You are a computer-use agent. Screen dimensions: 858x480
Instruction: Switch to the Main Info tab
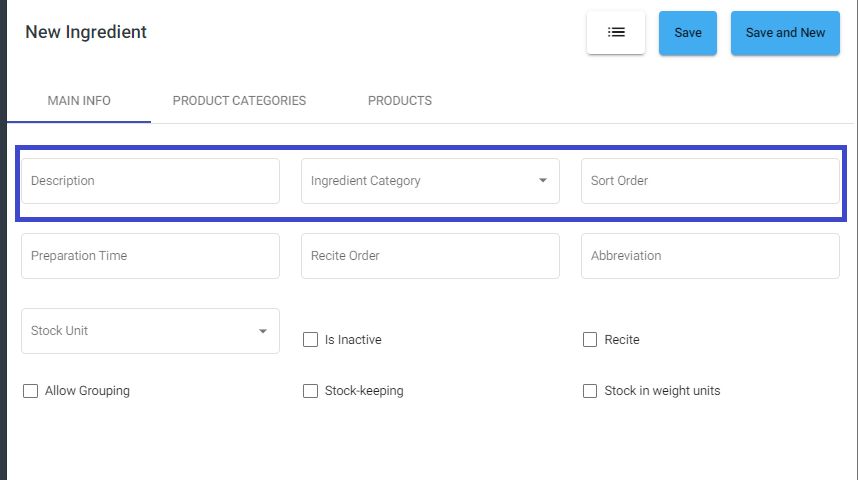[79, 101]
